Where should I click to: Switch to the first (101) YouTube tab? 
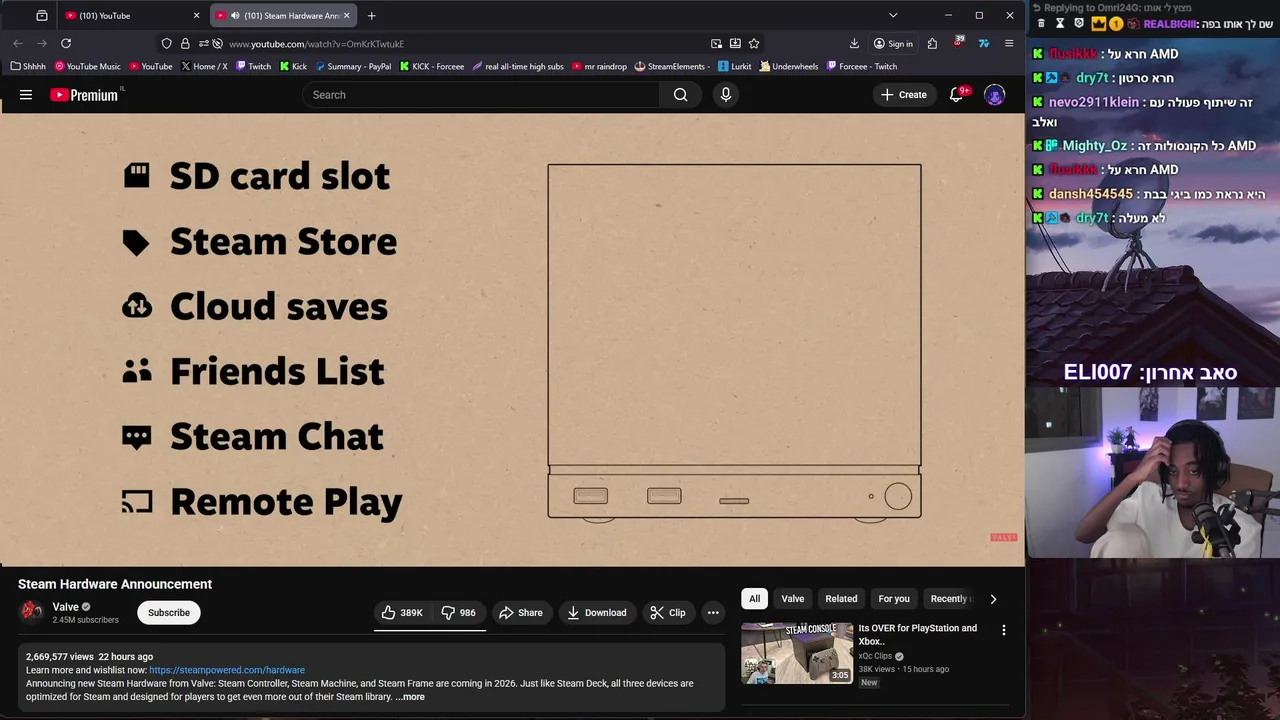point(132,15)
